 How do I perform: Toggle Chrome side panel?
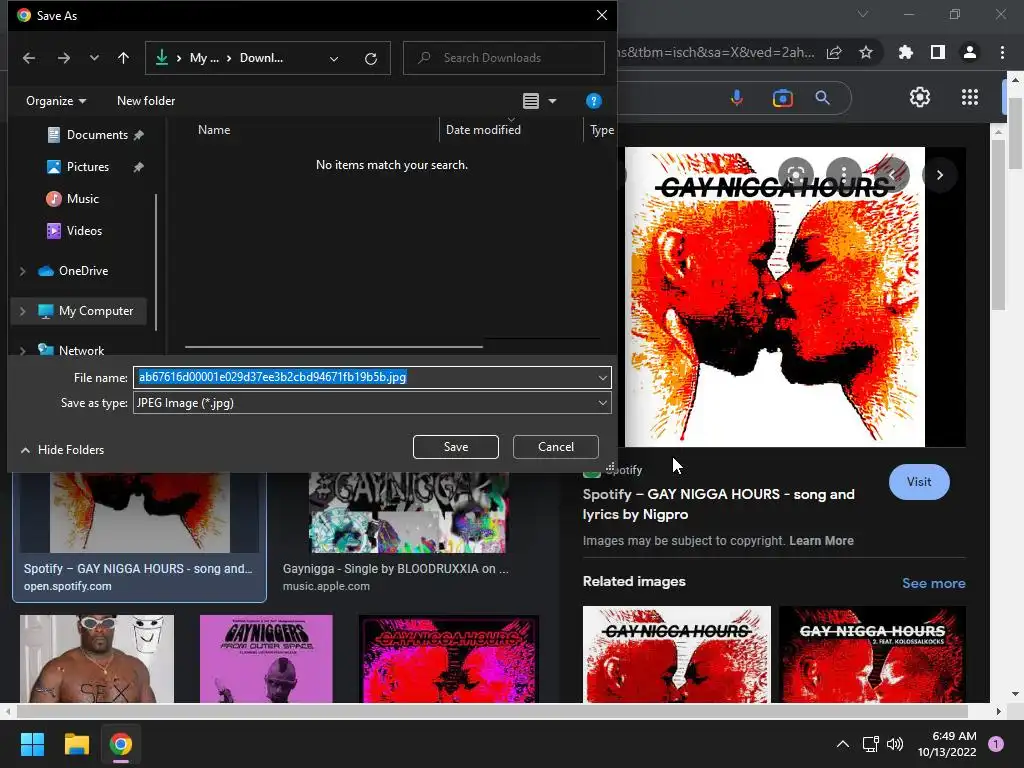coord(938,52)
